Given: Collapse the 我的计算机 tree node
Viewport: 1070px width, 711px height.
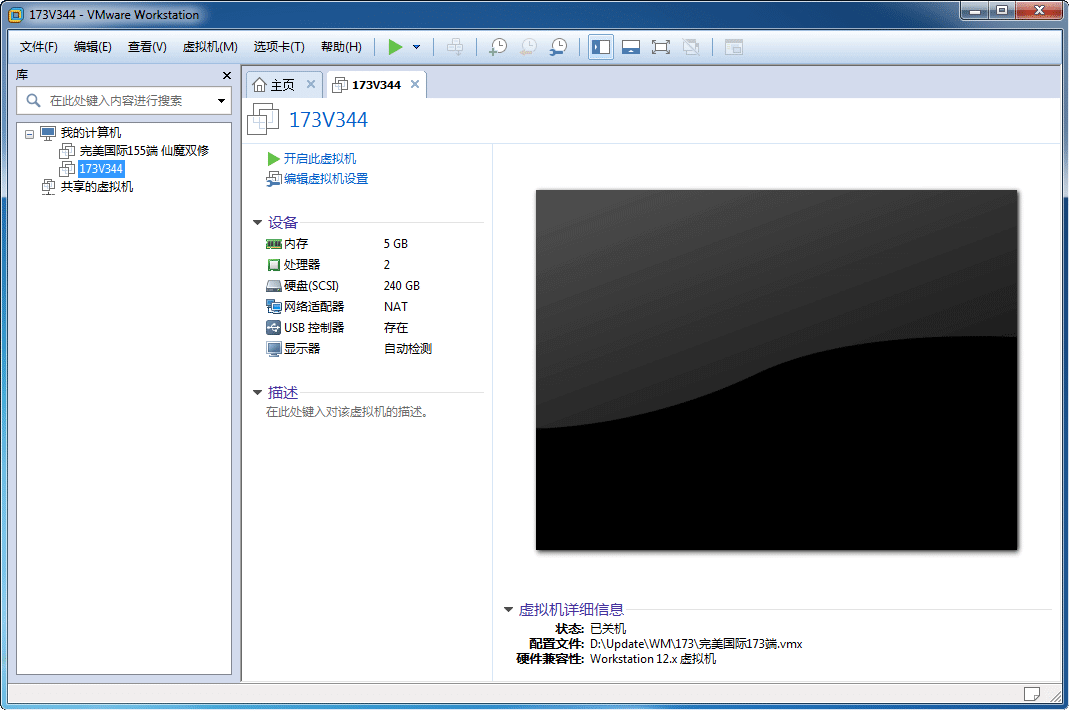Looking at the screenshot, I should pos(29,134).
